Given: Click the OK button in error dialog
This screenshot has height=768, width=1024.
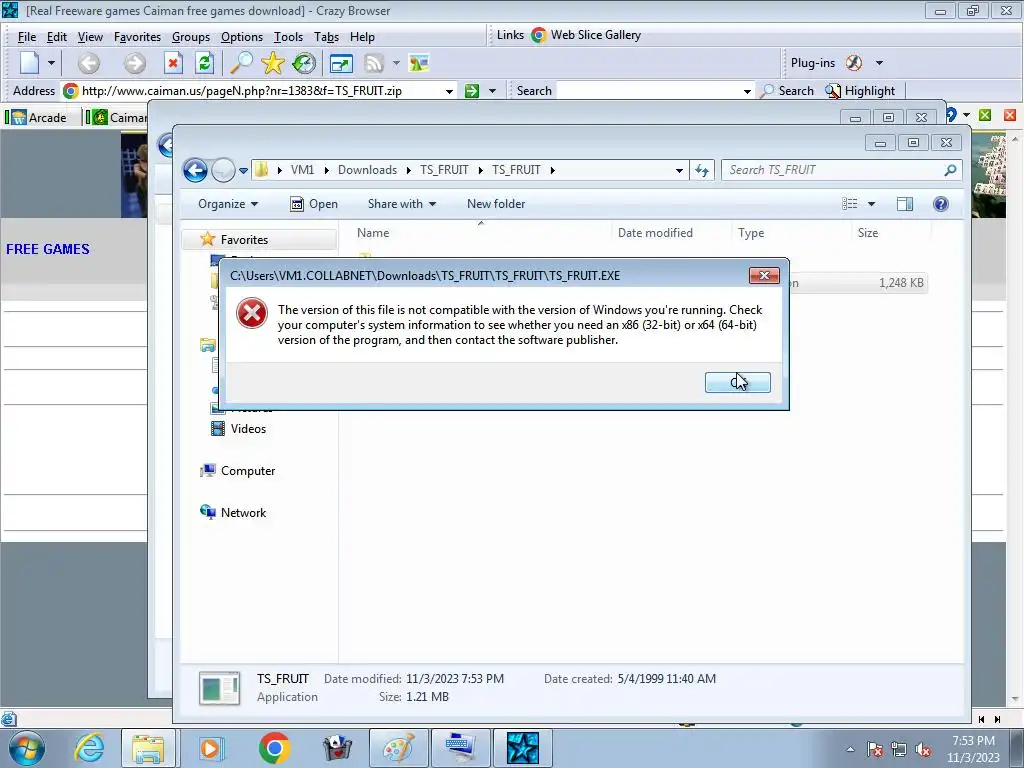Looking at the screenshot, I should coord(737,382).
